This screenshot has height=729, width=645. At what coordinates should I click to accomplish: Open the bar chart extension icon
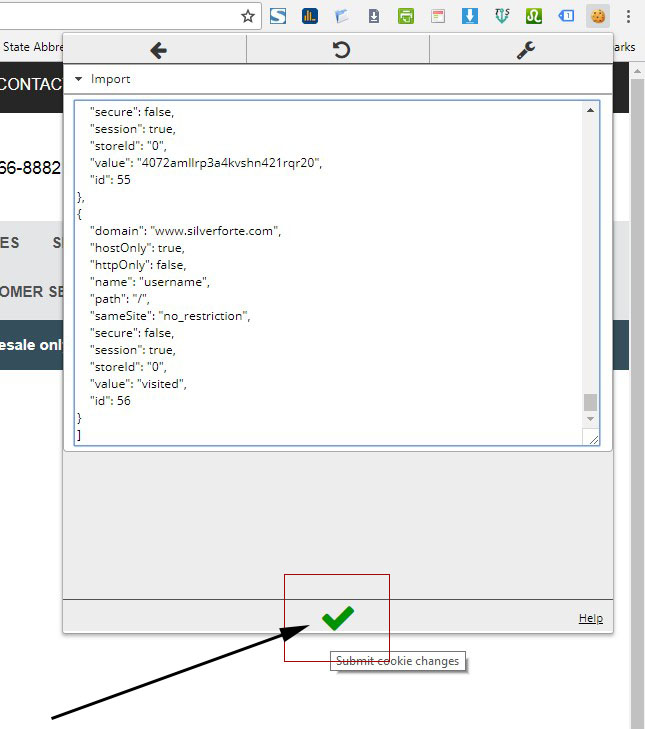tap(310, 16)
